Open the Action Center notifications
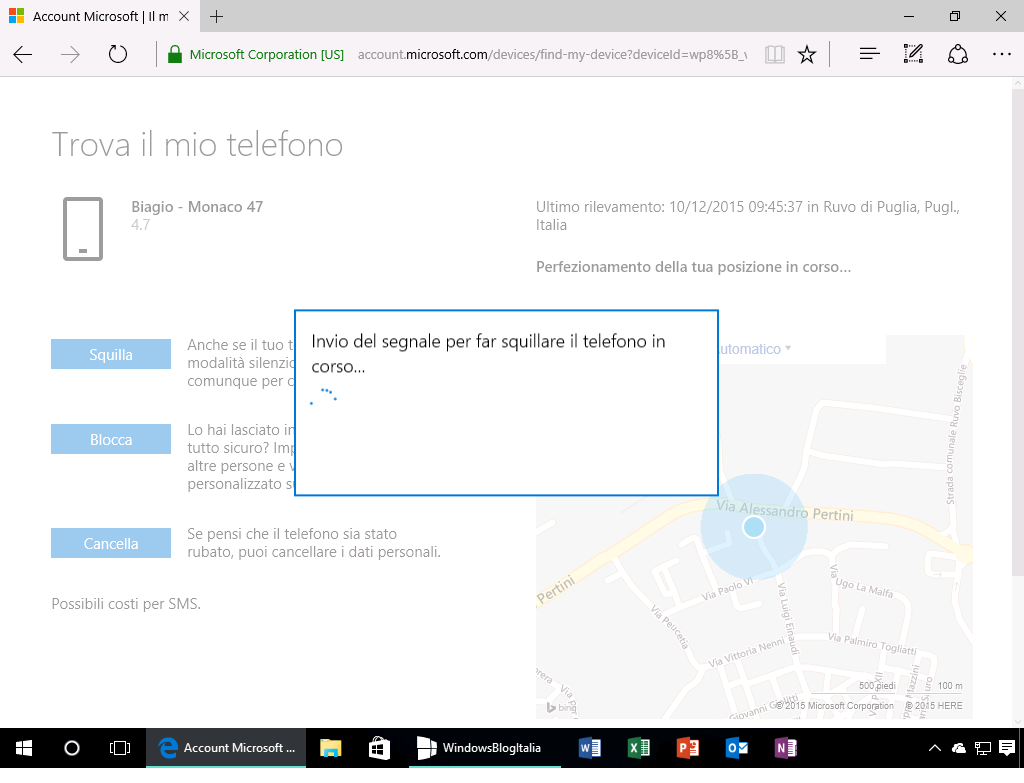The image size is (1024, 783). [1007, 748]
